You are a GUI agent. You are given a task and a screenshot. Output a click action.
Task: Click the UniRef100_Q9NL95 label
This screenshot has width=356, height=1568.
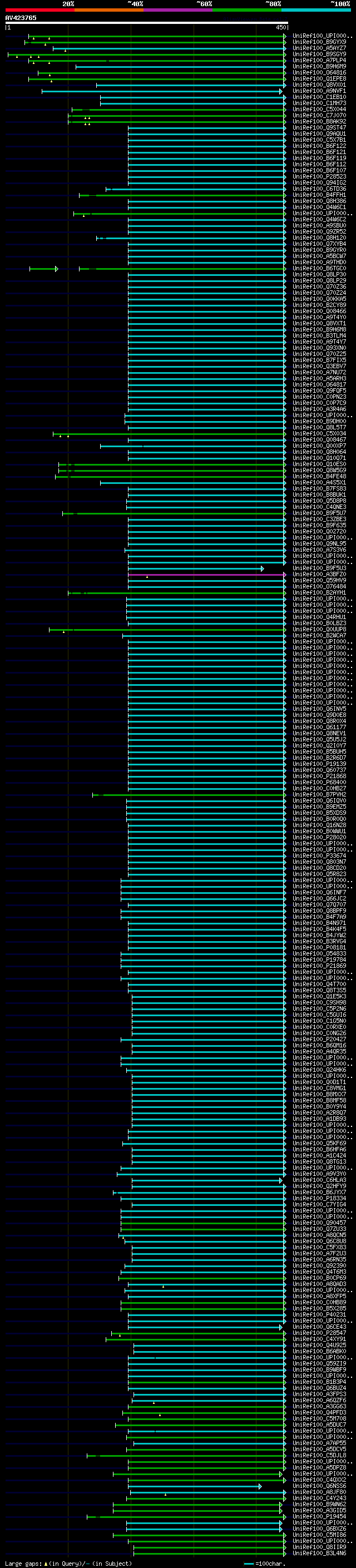click(x=319, y=543)
